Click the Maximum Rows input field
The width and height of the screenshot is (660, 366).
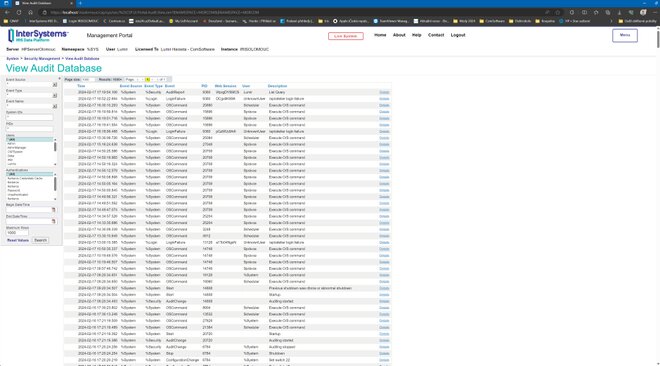pos(17,233)
